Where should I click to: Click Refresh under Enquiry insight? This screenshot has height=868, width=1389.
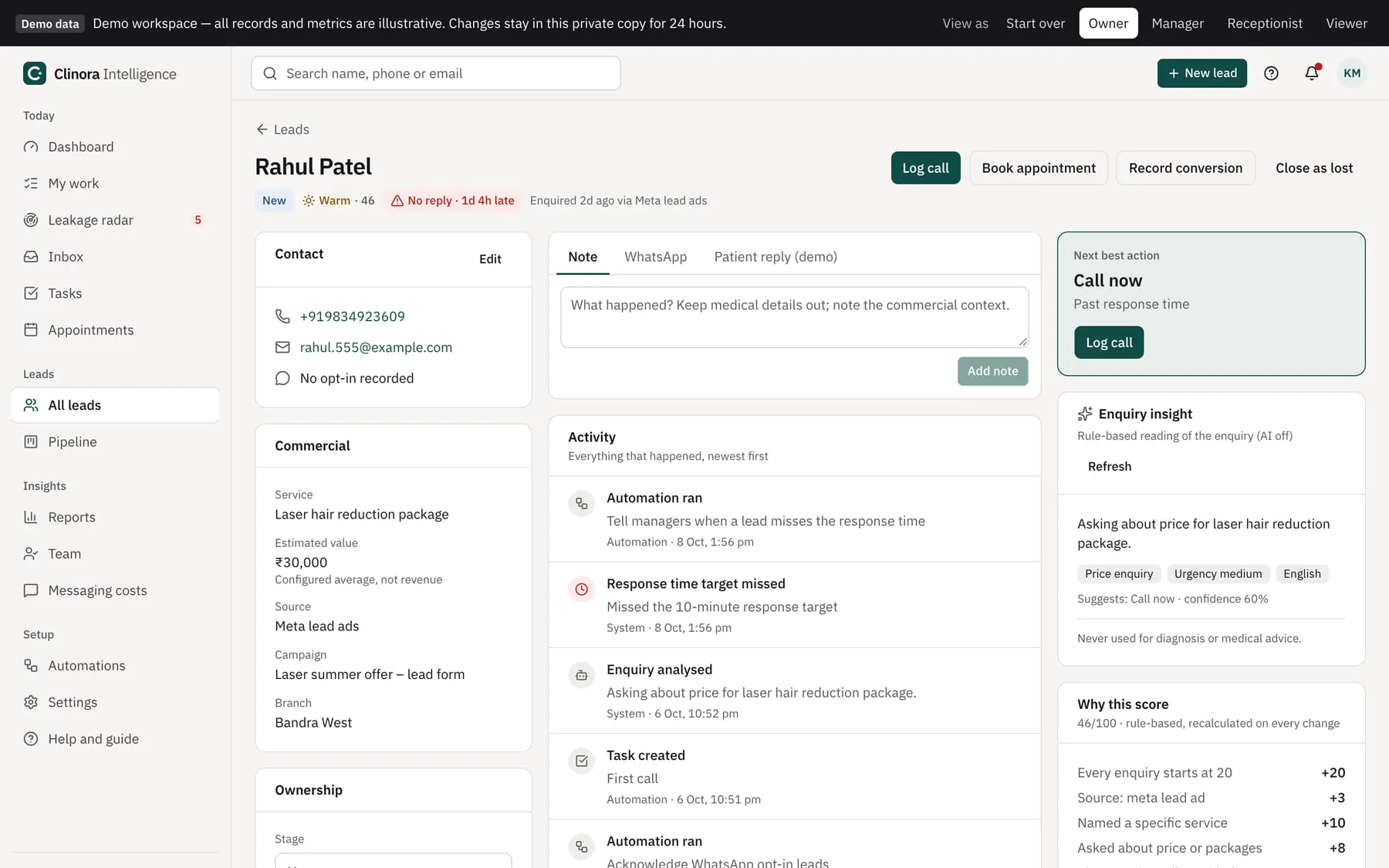(1110, 467)
